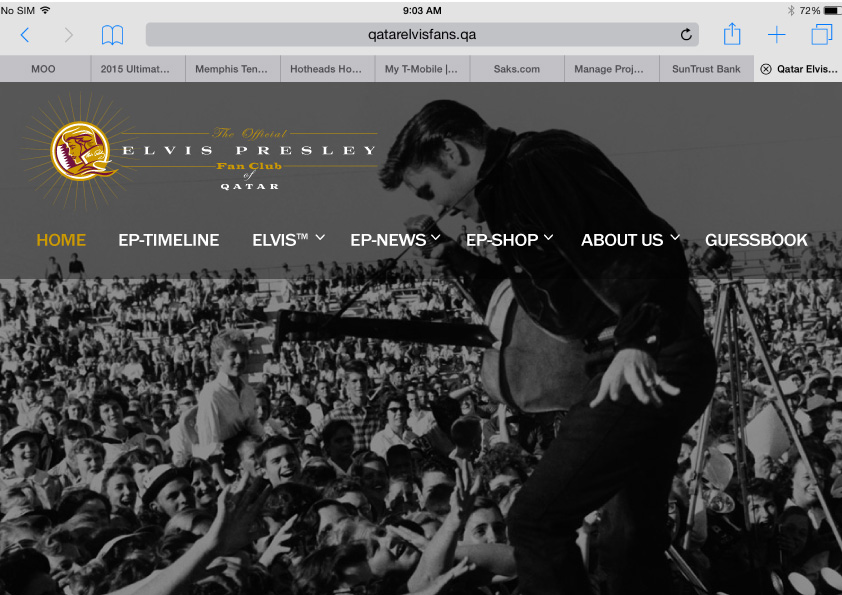Tap the Bluetooth status icon

(791, 10)
